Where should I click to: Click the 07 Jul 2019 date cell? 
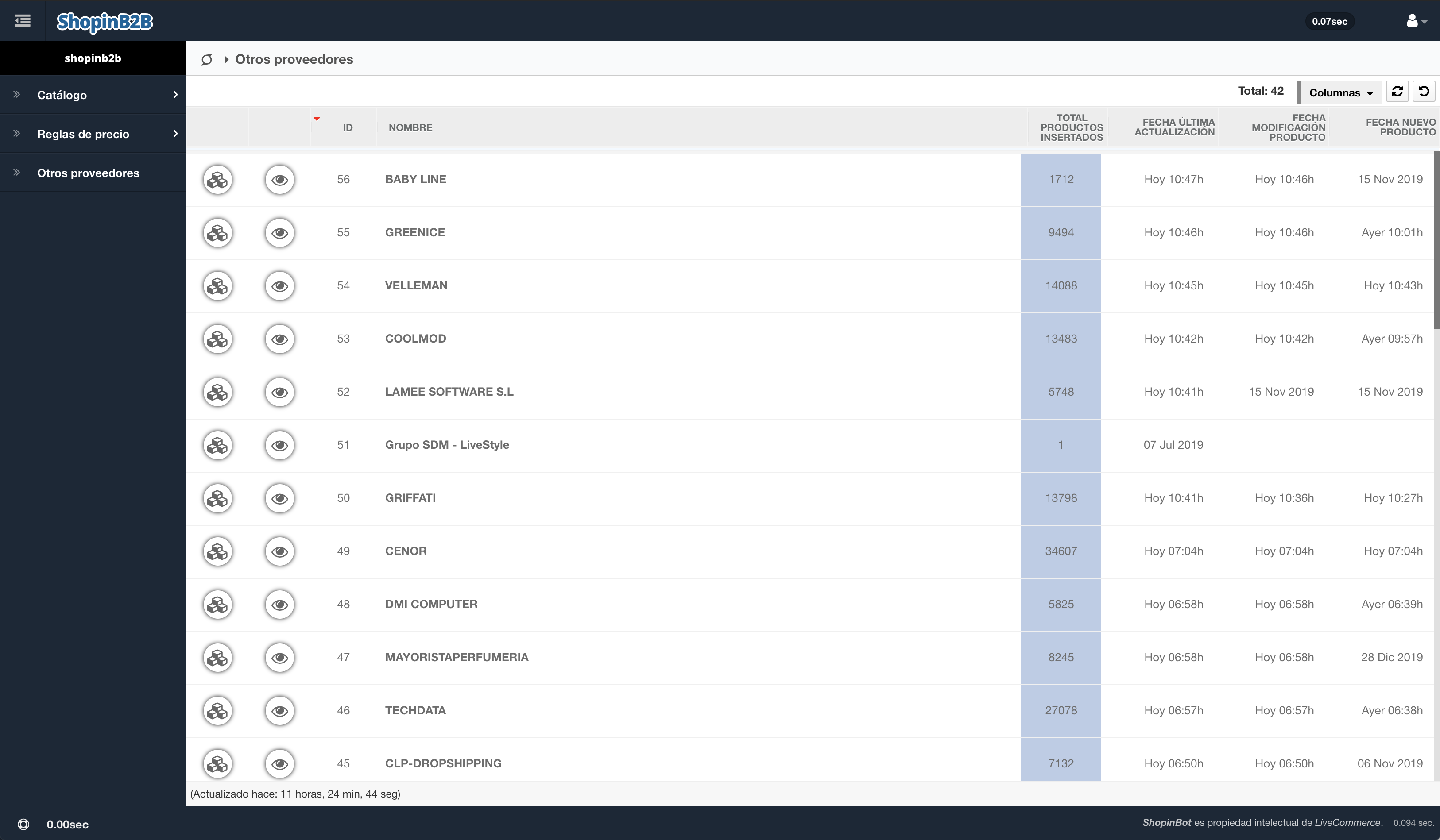1173,445
